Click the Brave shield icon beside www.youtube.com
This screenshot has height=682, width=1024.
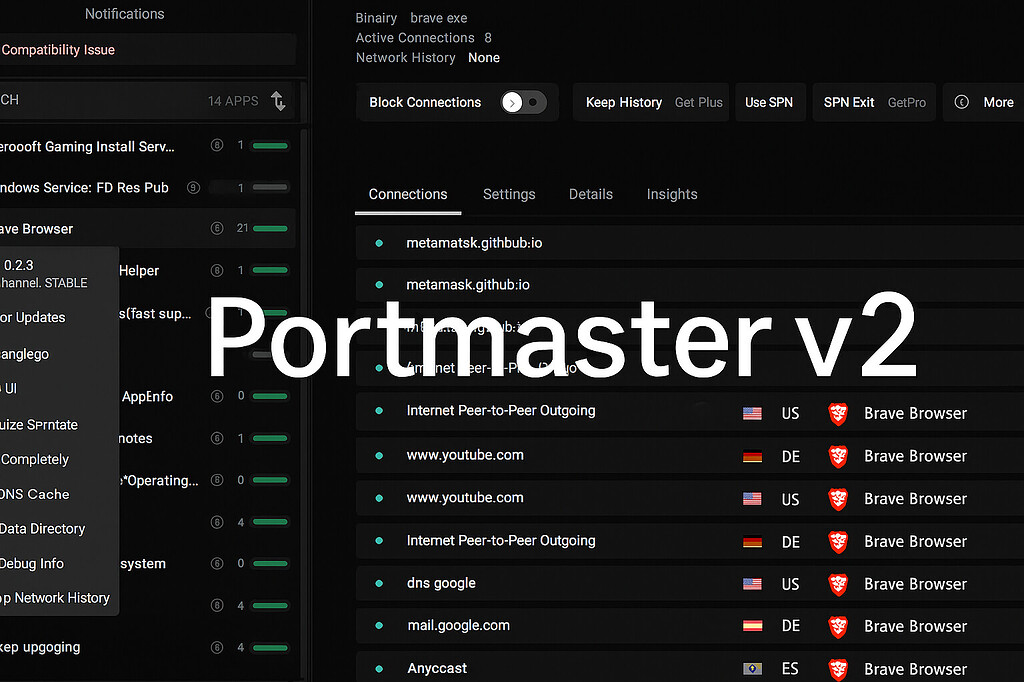(x=838, y=456)
